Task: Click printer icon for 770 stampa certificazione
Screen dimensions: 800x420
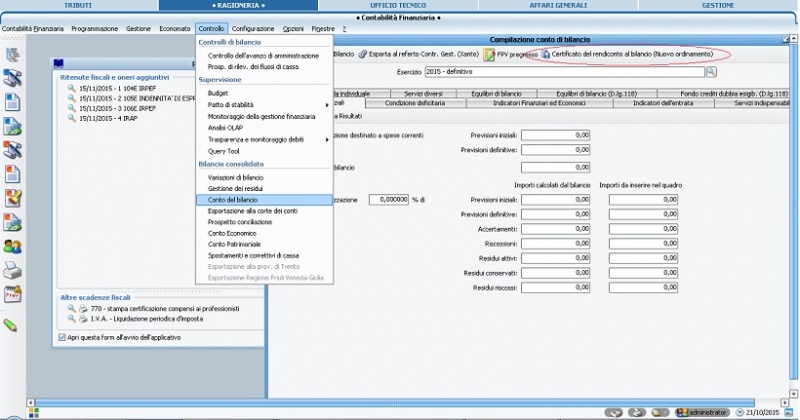Action: pos(83,310)
